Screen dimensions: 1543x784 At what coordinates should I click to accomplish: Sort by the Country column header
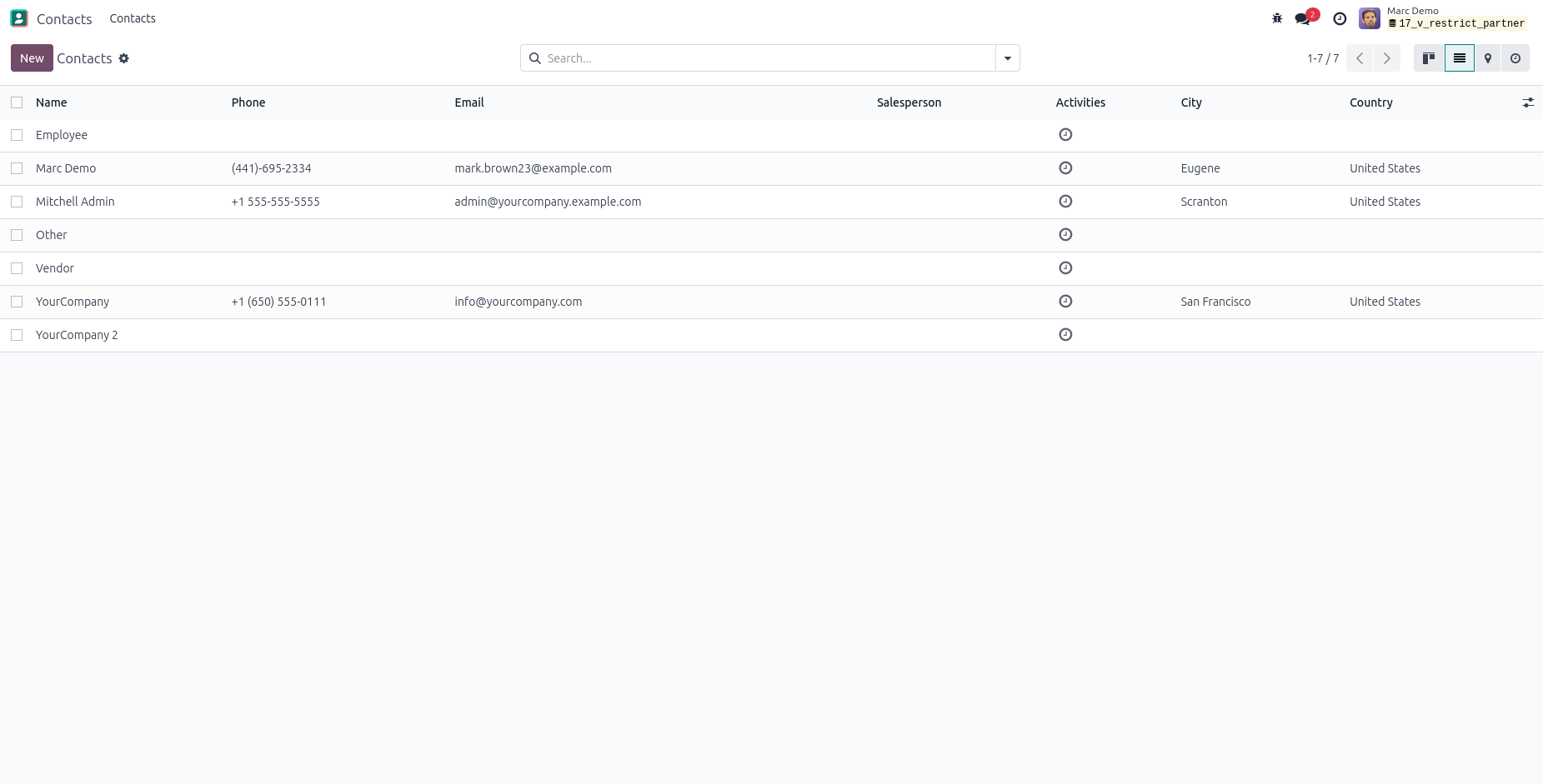click(x=1371, y=102)
